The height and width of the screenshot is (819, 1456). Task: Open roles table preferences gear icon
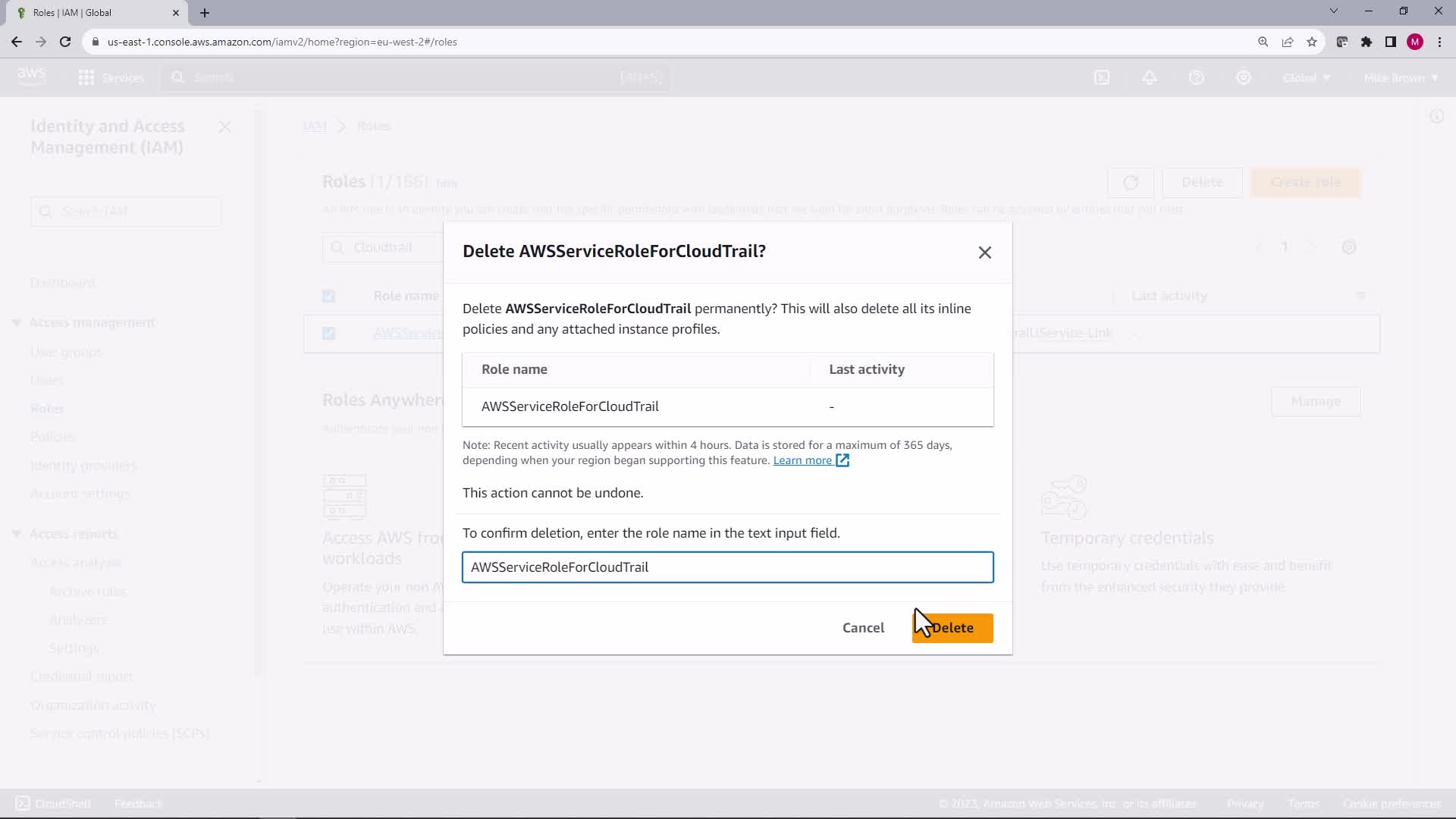(1348, 247)
